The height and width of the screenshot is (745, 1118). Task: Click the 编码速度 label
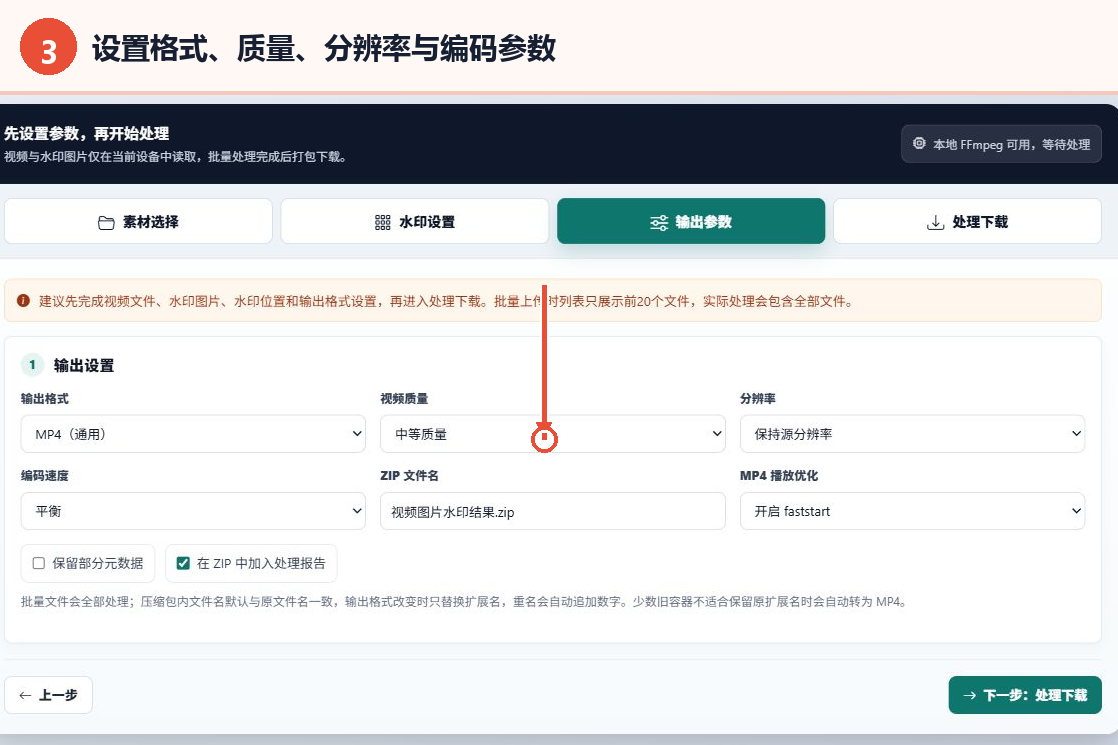(45, 476)
